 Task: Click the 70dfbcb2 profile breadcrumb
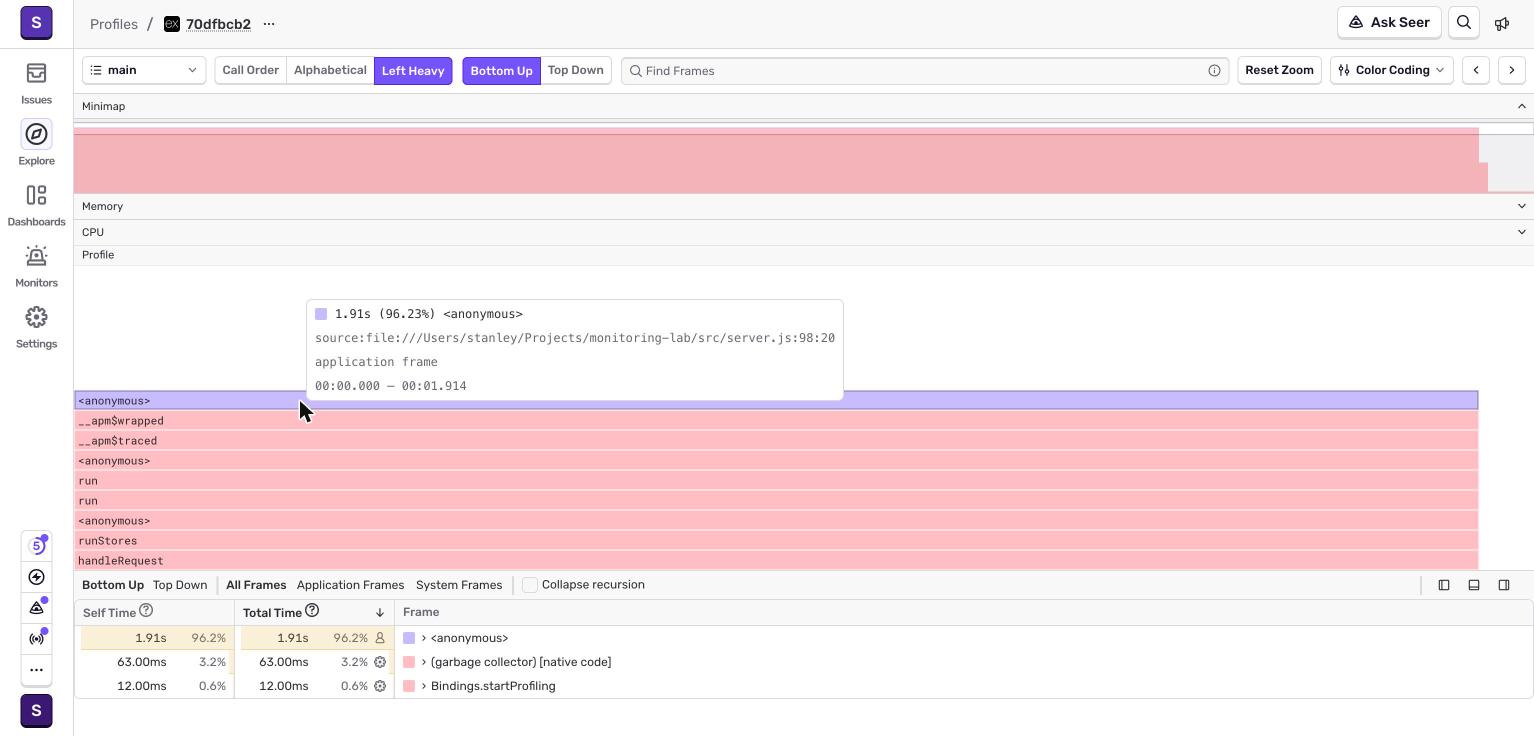point(218,24)
